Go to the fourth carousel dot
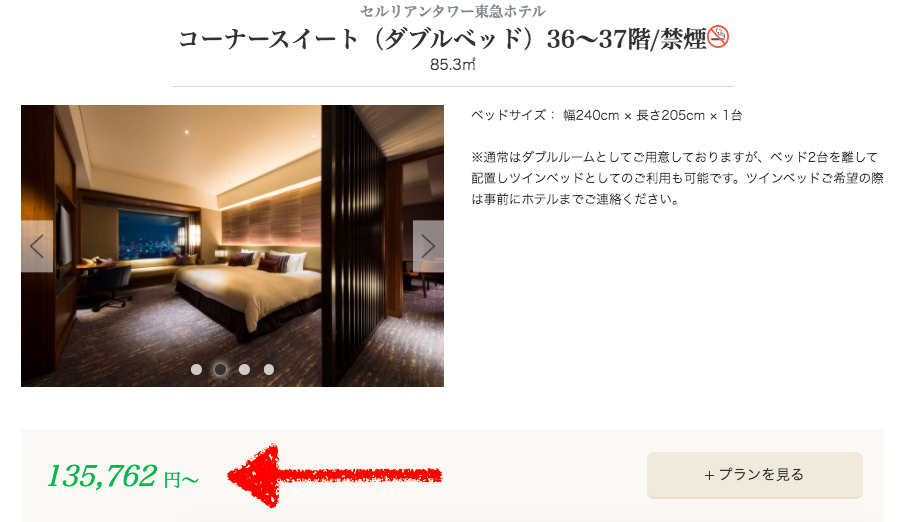The image size is (898, 522). tap(269, 370)
